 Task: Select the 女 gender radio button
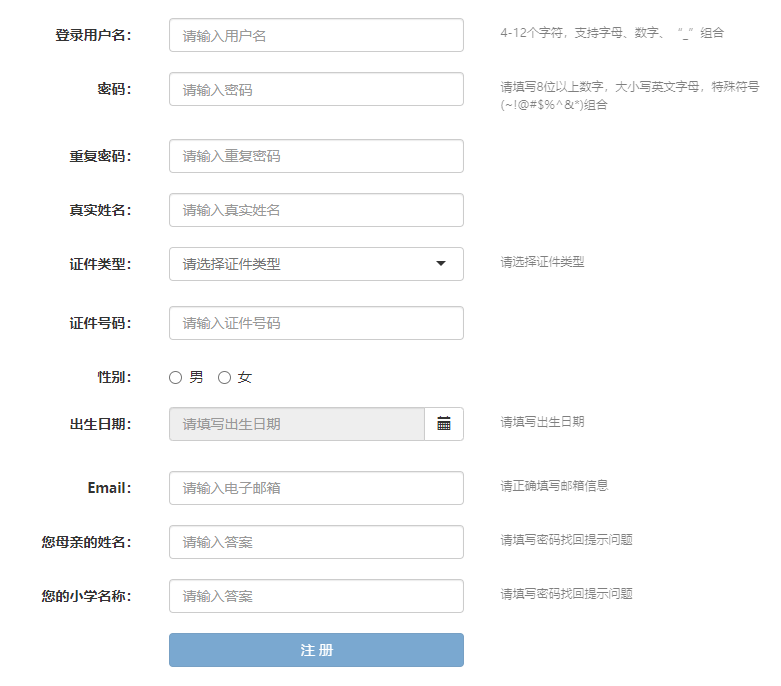pos(225,378)
